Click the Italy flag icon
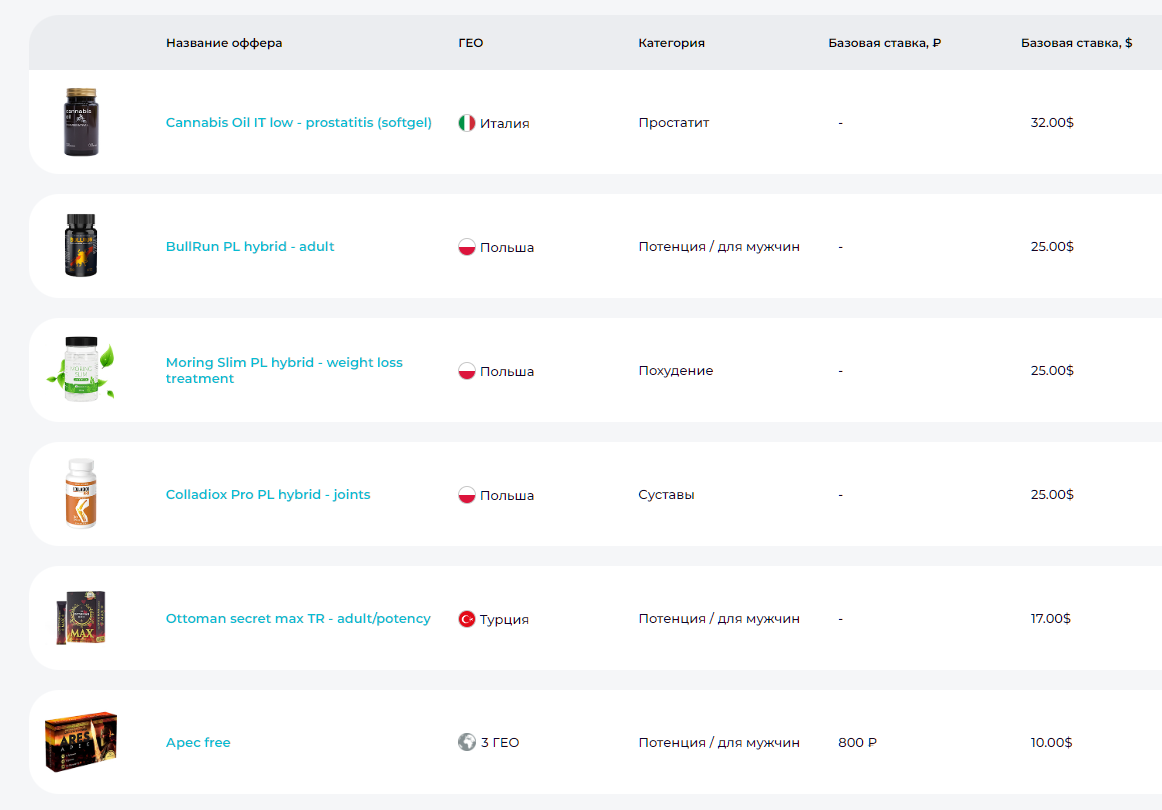1162x810 pixels. click(466, 123)
